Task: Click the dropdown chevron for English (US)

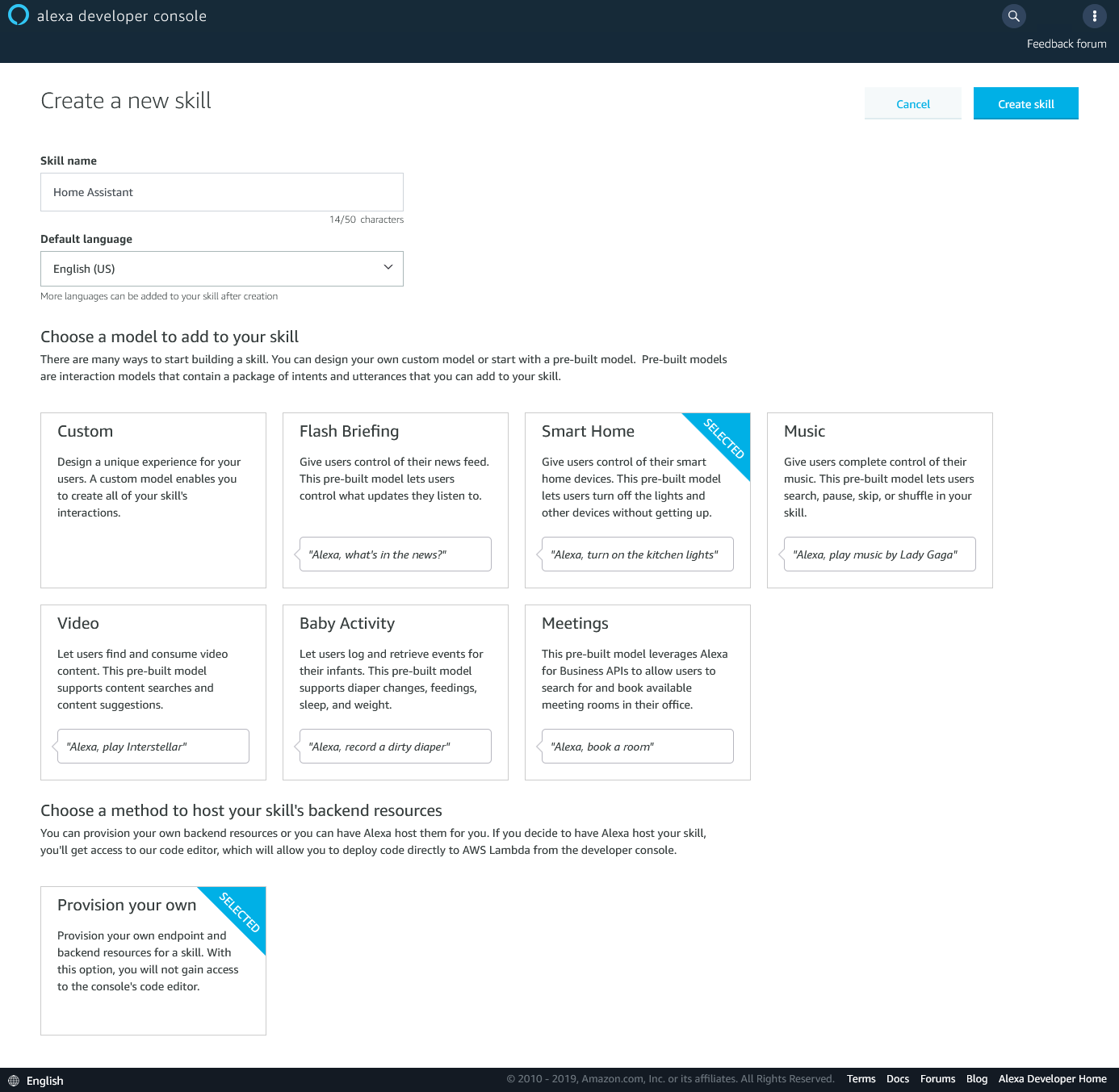Action: click(x=388, y=267)
